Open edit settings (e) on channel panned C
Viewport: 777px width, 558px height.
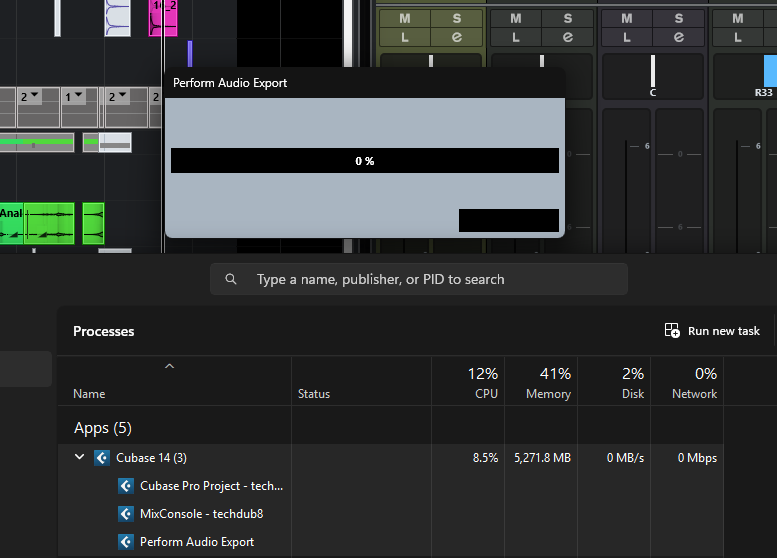point(678,37)
